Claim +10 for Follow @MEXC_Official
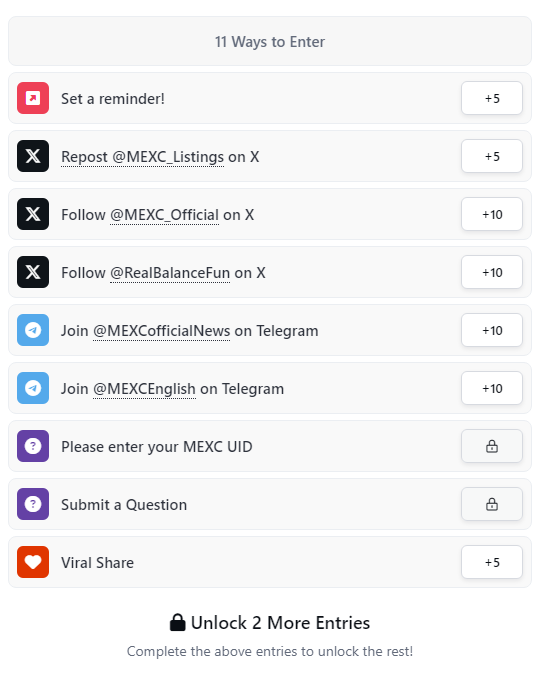540x683 pixels. click(x=492, y=214)
